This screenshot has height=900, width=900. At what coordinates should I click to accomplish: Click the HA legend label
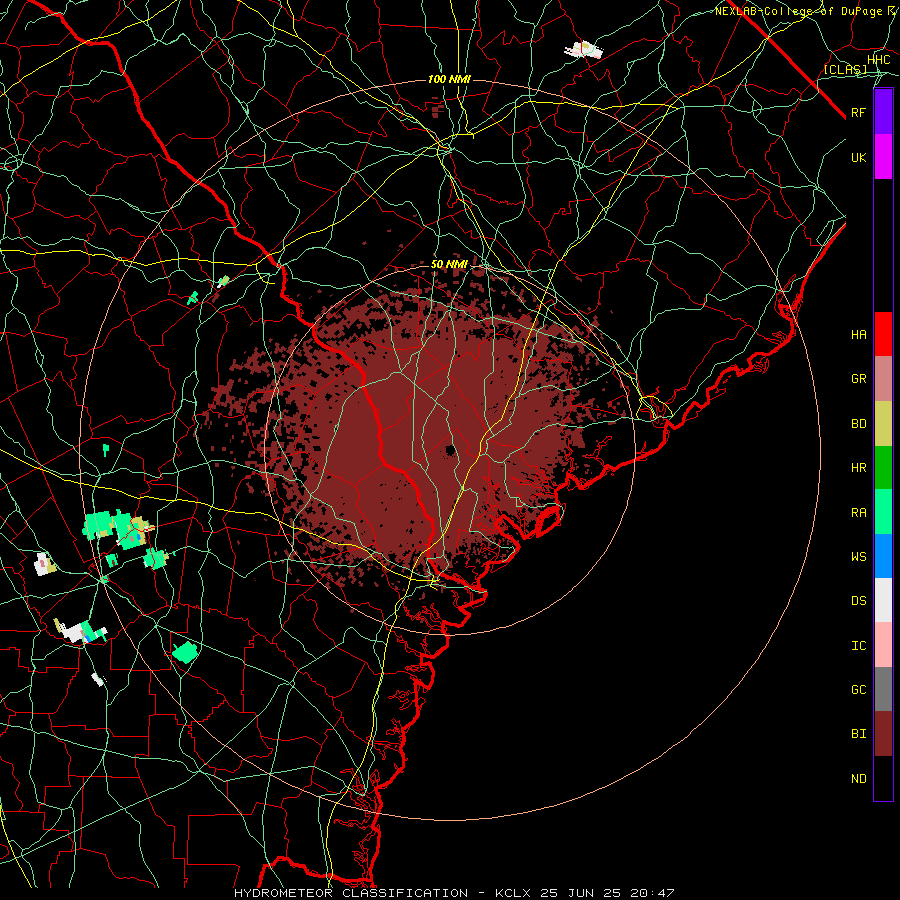859,334
